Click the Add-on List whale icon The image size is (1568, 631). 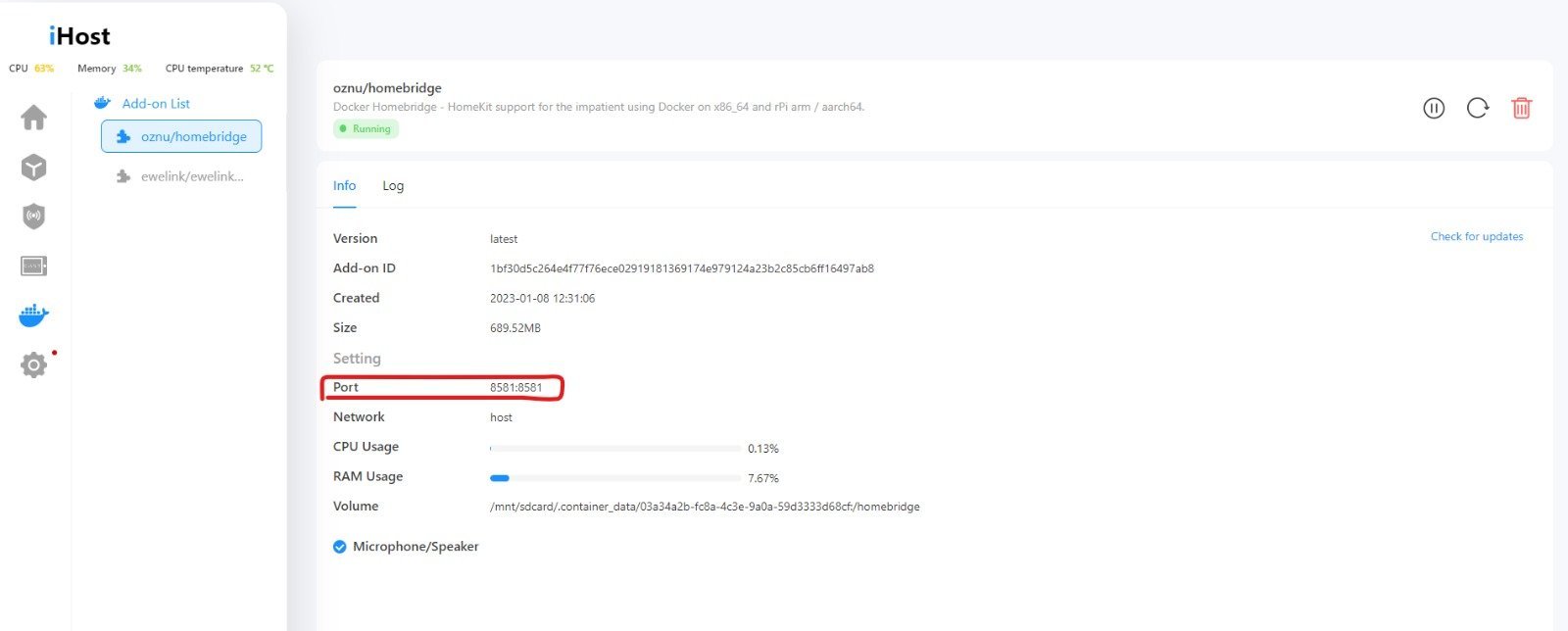(102, 103)
